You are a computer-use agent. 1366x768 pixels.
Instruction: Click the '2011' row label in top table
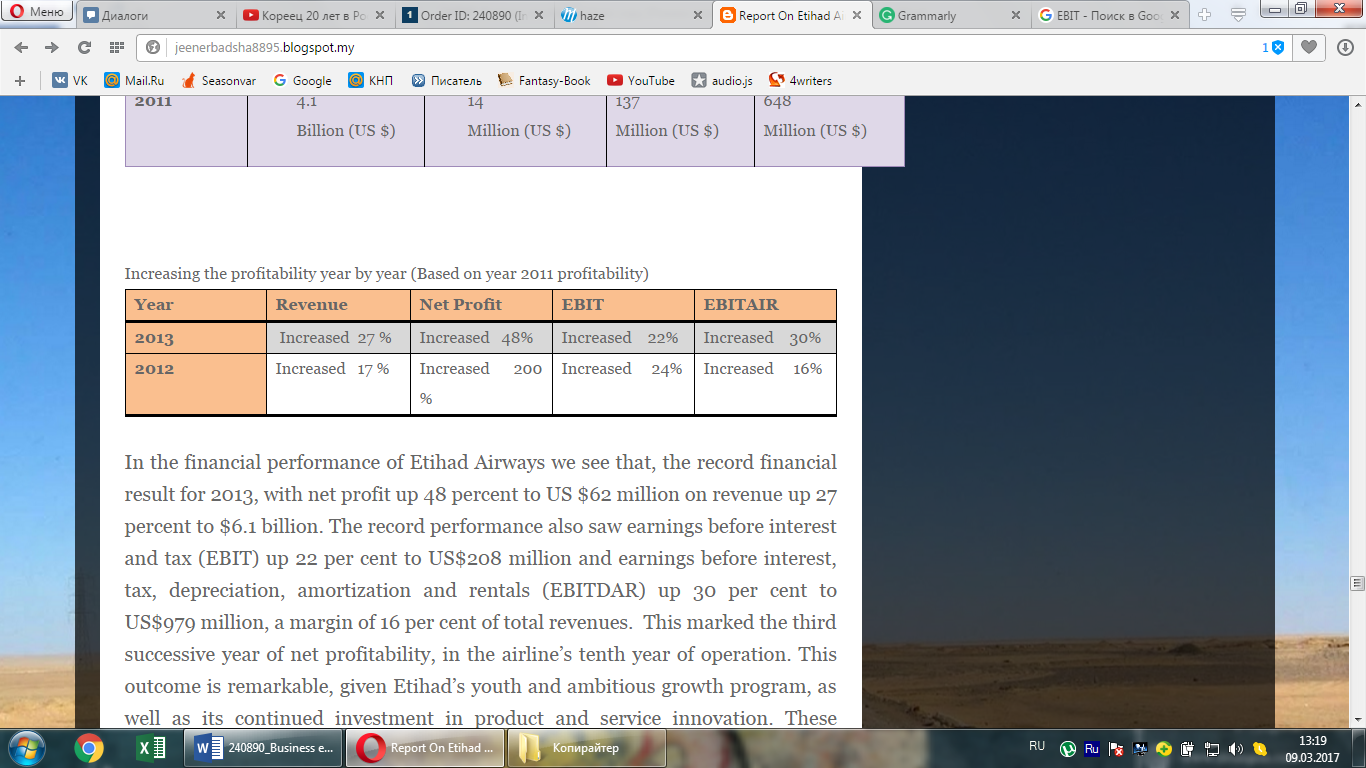tap(153, 101)
